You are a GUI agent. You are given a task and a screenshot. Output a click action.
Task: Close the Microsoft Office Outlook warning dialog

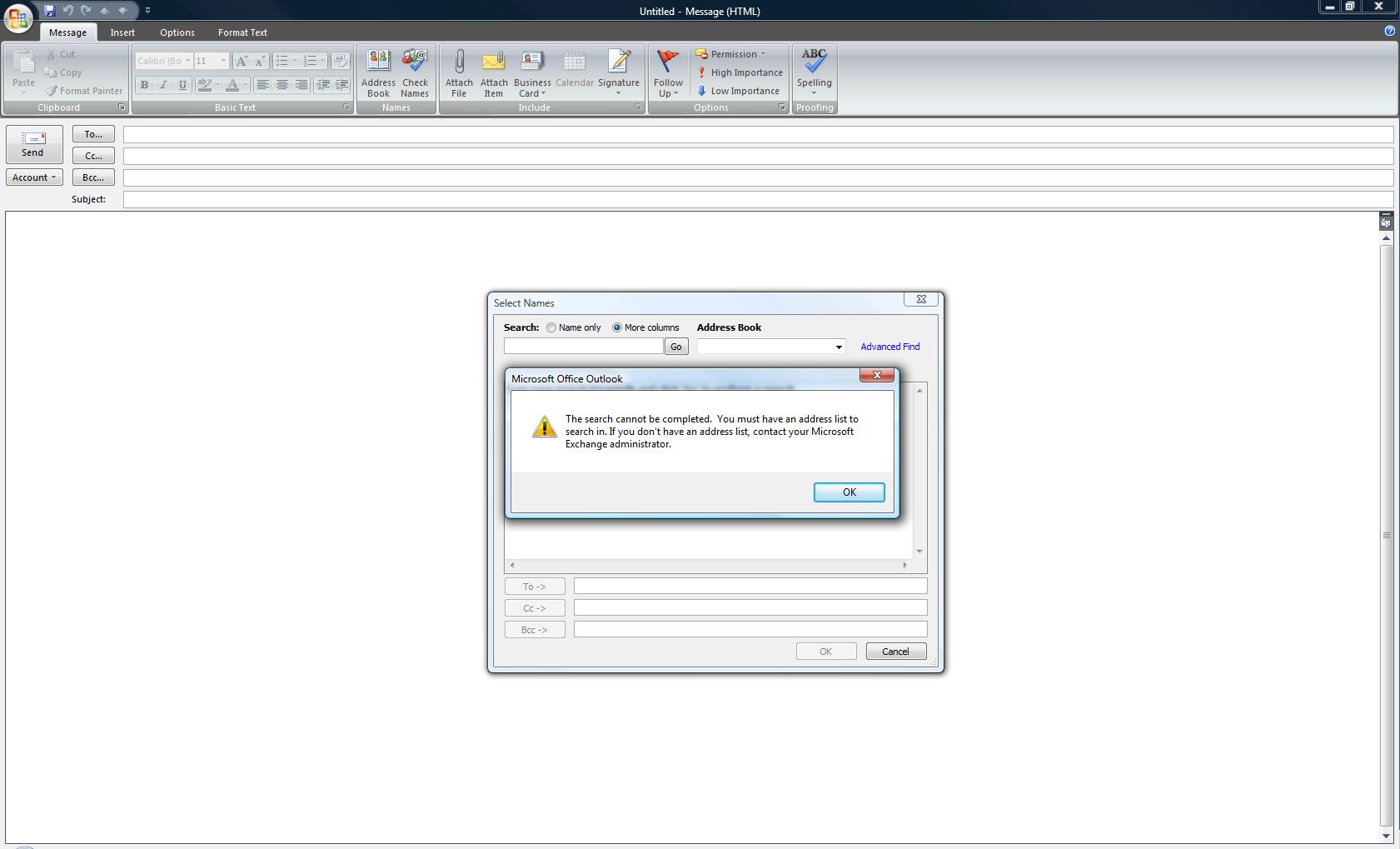click(877, 376)
